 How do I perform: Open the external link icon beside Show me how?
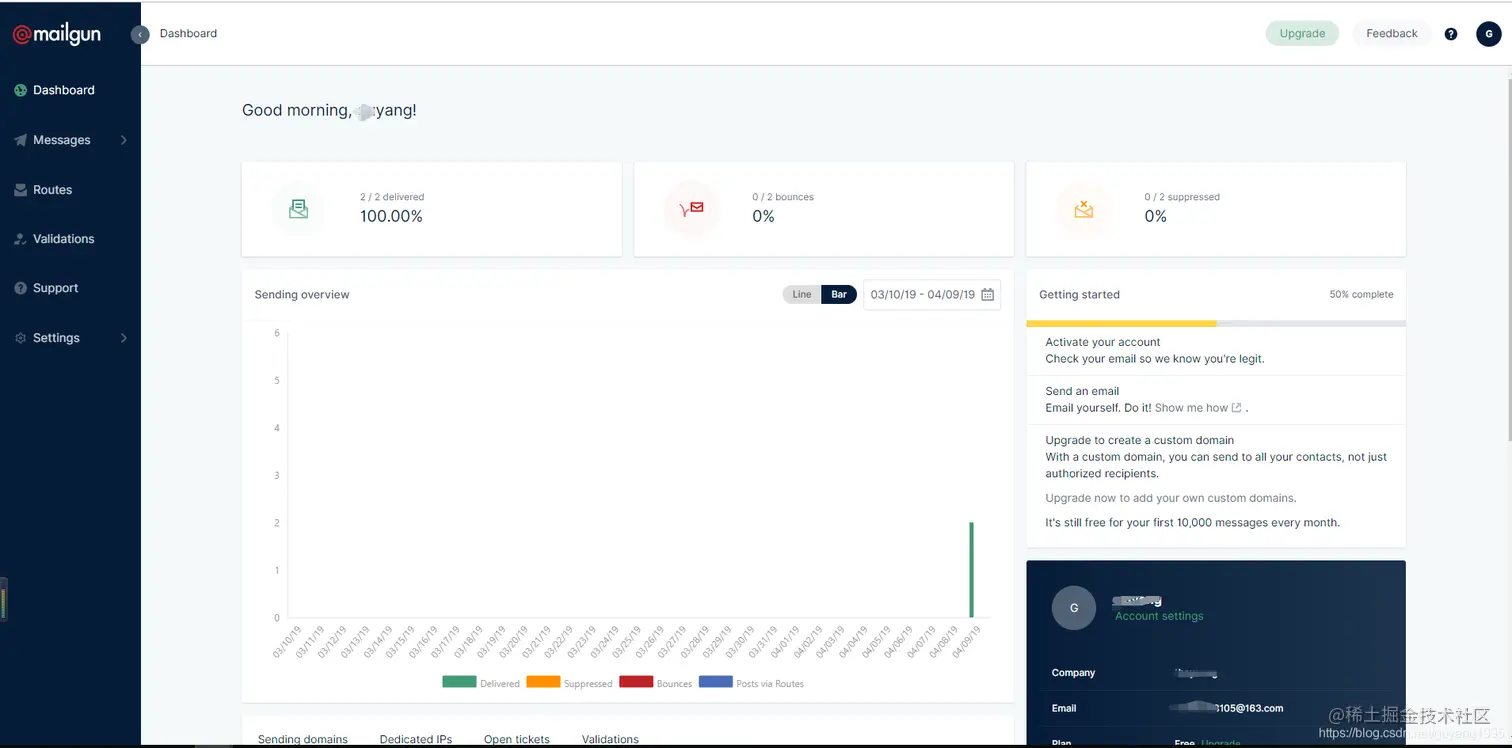click(x=1237, y=408)
